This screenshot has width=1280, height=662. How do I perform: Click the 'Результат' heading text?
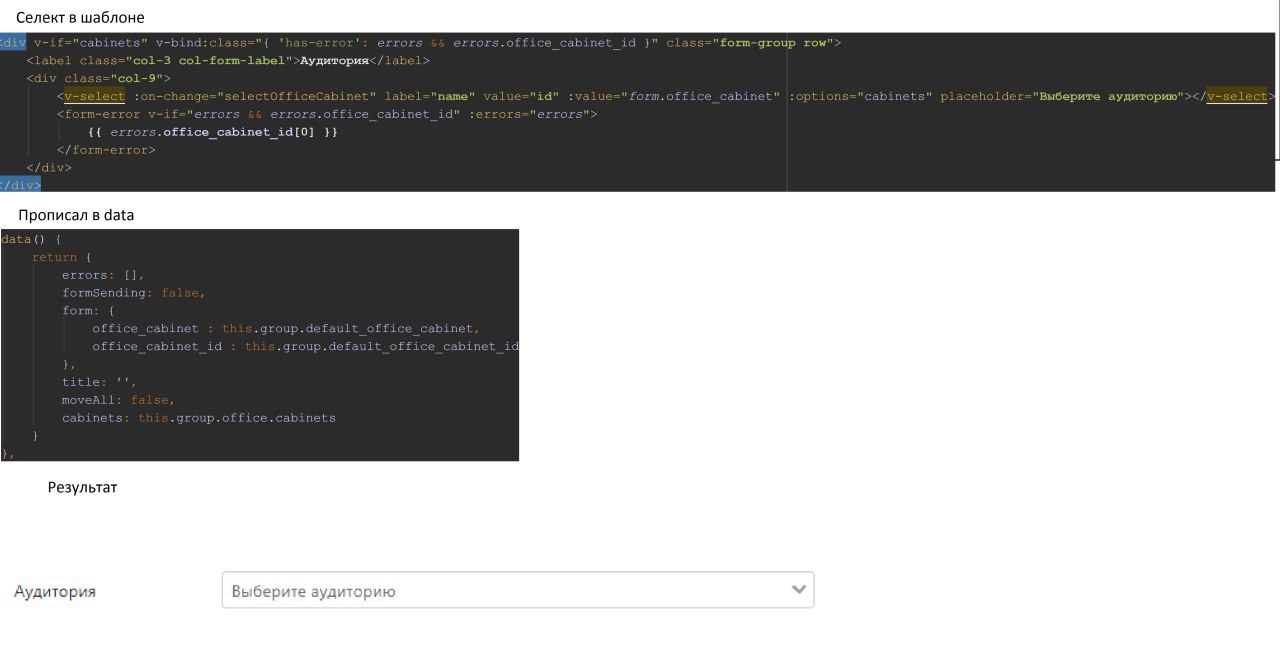(82, 487)
